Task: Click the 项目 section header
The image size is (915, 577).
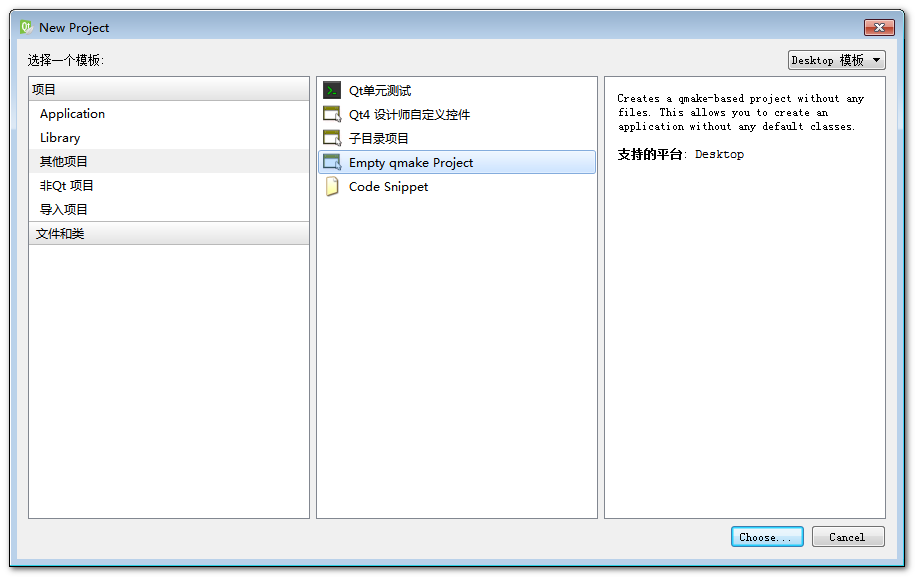Action: (x=169, y=89)
